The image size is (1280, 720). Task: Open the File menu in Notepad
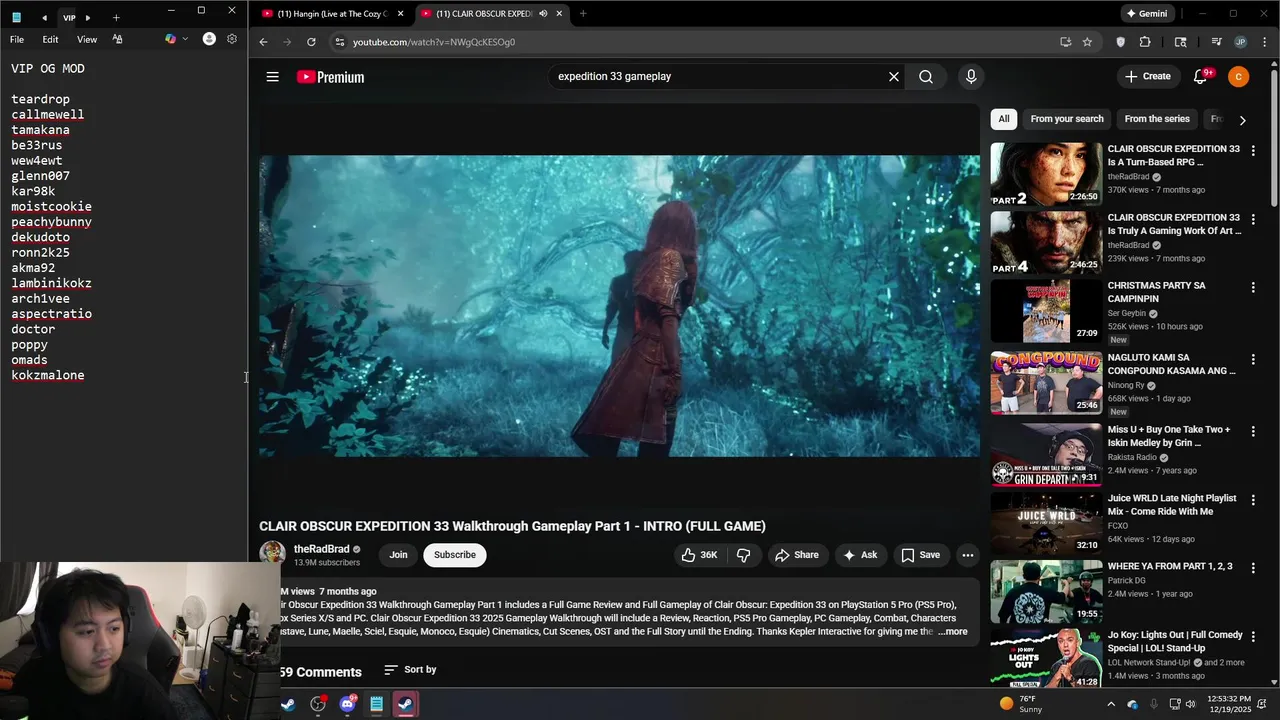17,39
